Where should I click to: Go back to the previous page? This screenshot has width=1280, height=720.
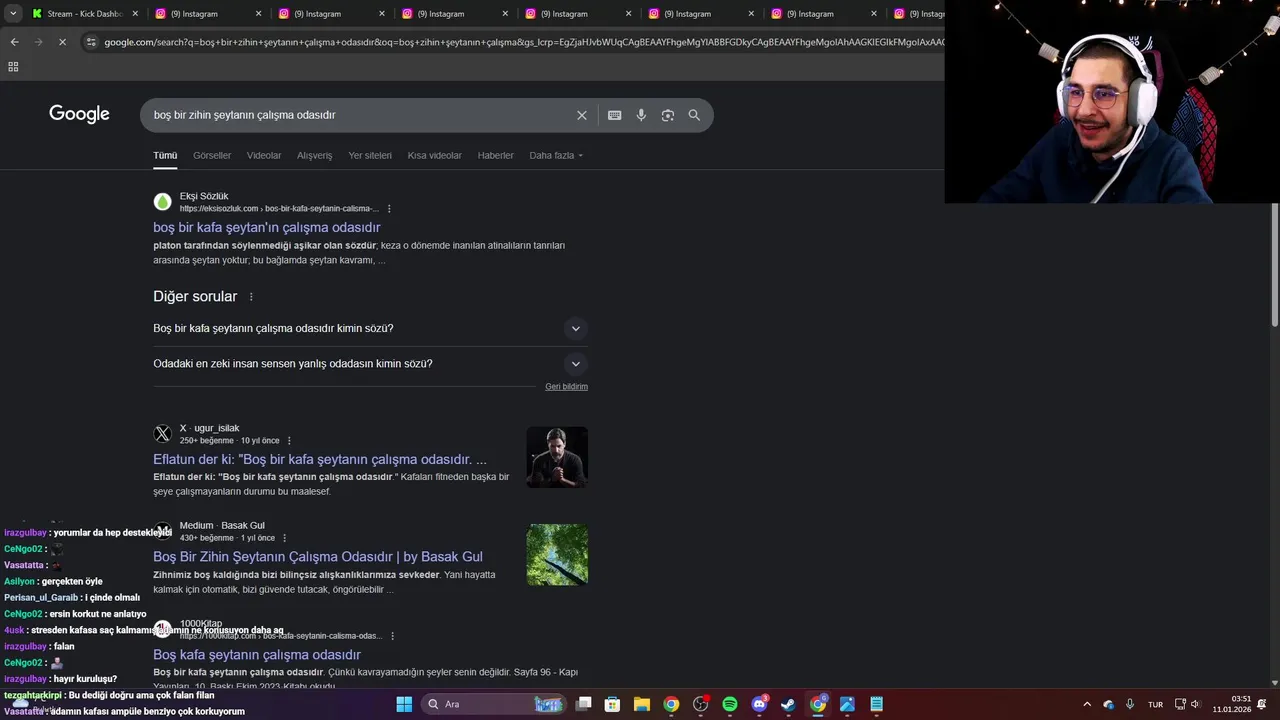click(x=14, y=42)
